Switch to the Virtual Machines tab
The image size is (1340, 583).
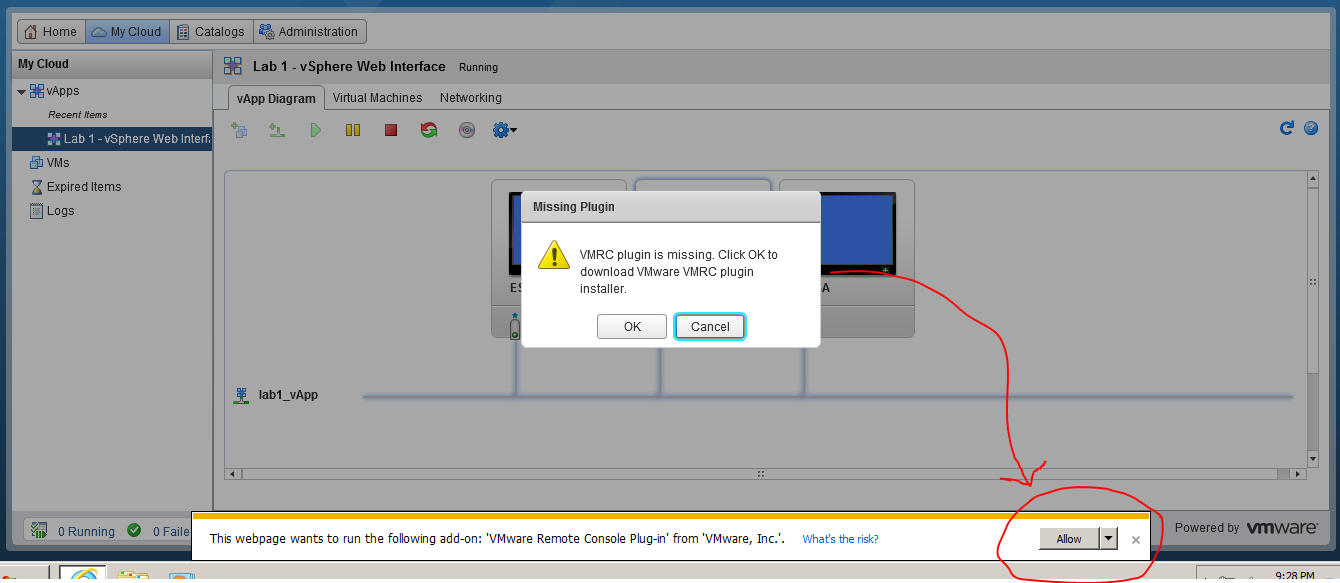tap(377, 98)
